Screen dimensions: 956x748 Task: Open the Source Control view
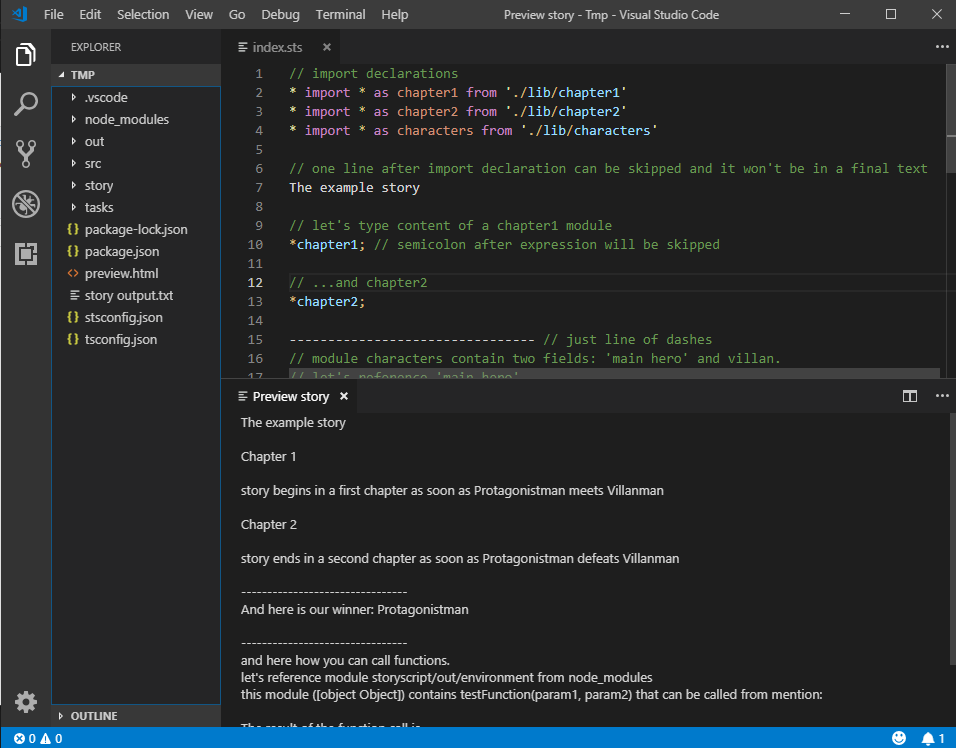26,154
